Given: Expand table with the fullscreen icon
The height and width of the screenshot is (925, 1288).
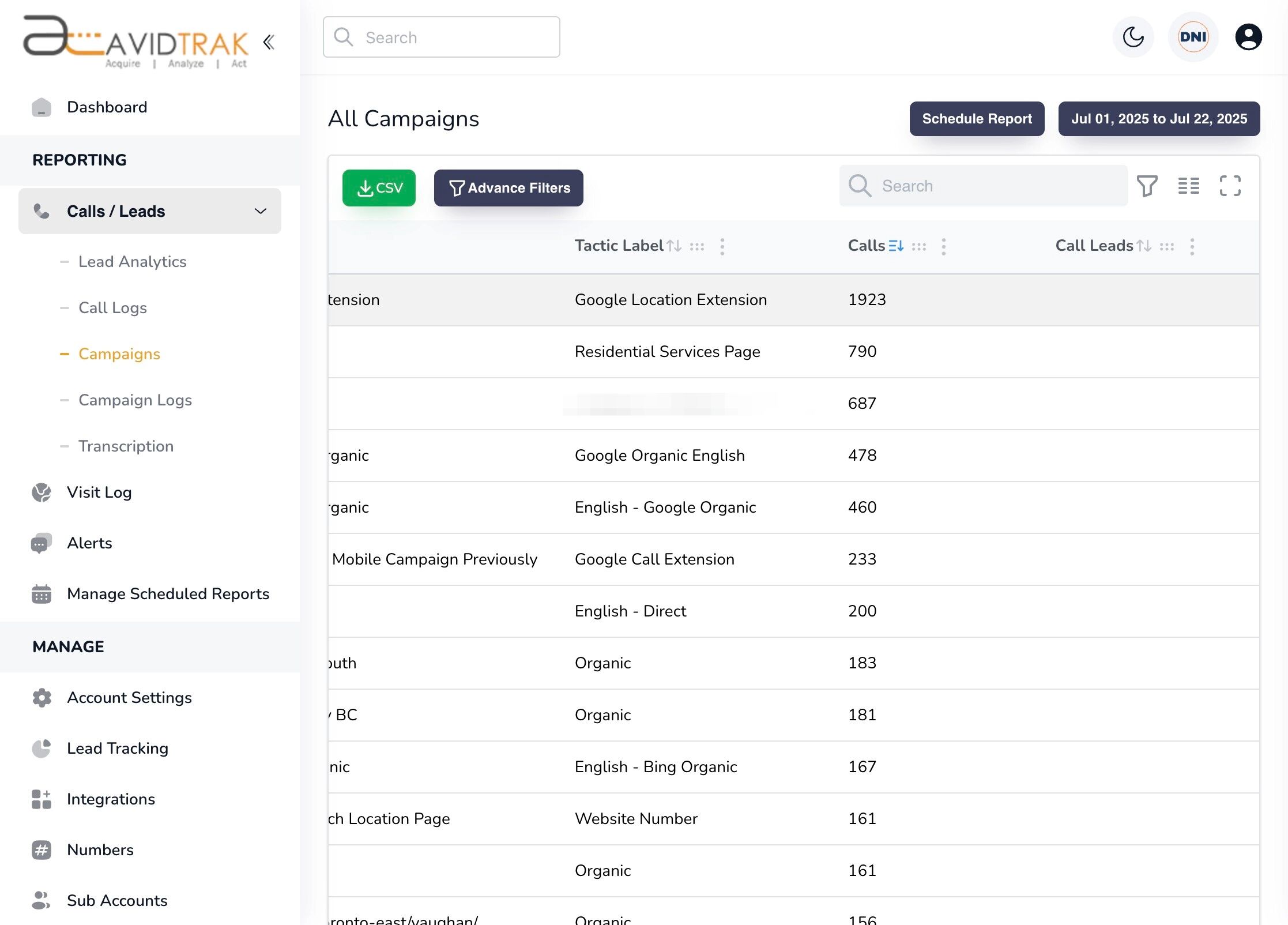Looking at the screenshot, I should point(1230,186).
